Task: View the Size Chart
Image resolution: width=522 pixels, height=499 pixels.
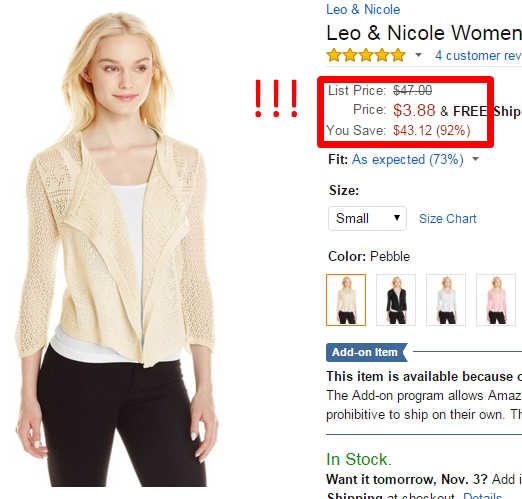Action: [448, 219]
